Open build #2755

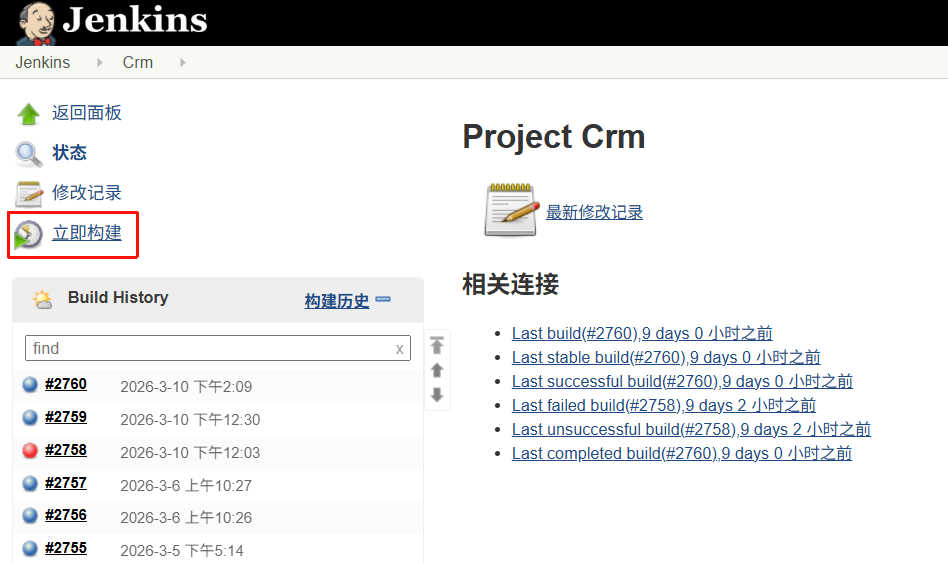(66, 548)
